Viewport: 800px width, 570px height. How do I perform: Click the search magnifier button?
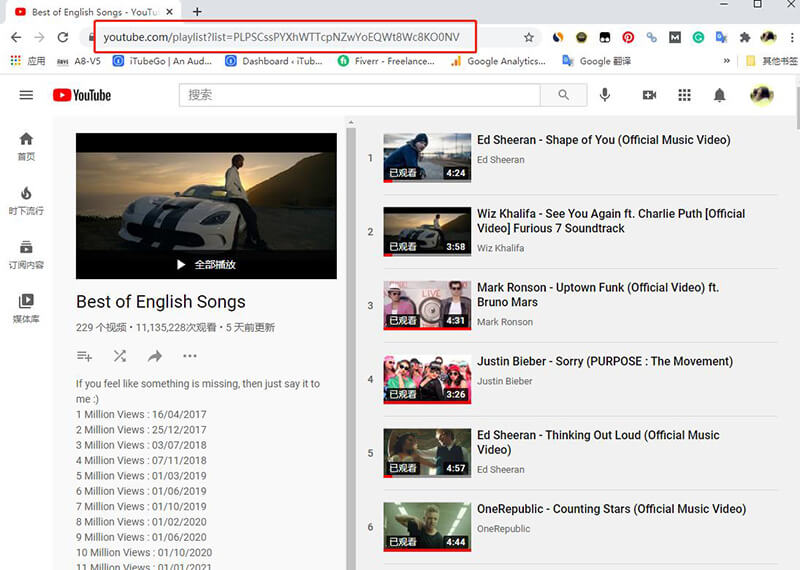pos(563,95)
